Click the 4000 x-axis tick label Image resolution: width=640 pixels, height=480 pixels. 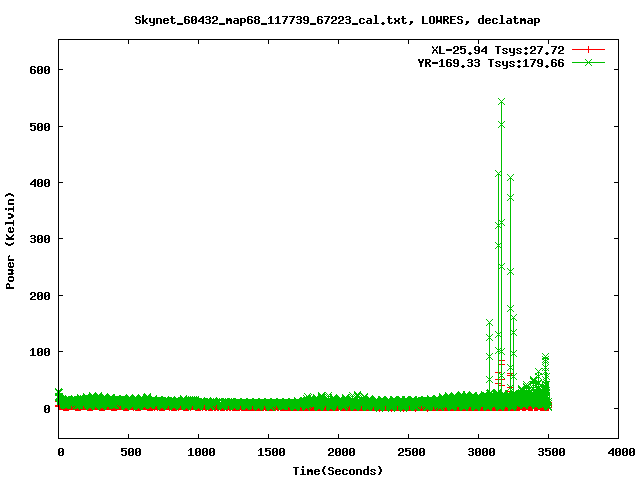(x=621, y=452)
